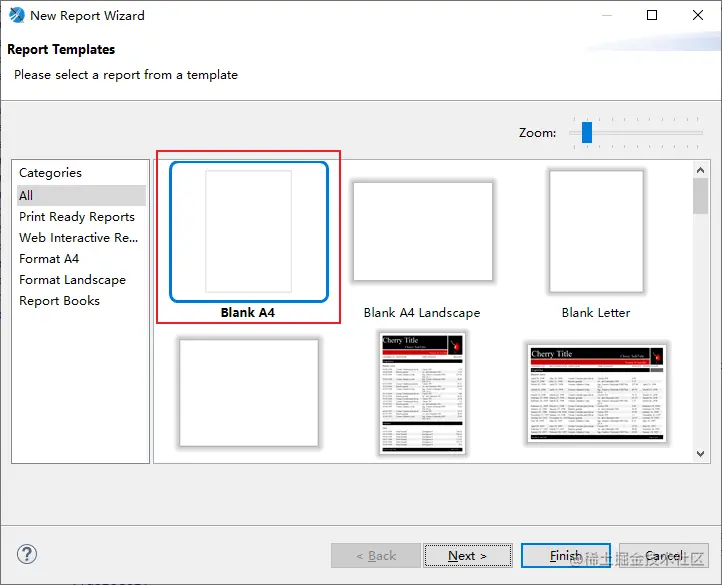Screen dimensions: 722x585
Task: Click the Finish button
Action: click(565, 556)
